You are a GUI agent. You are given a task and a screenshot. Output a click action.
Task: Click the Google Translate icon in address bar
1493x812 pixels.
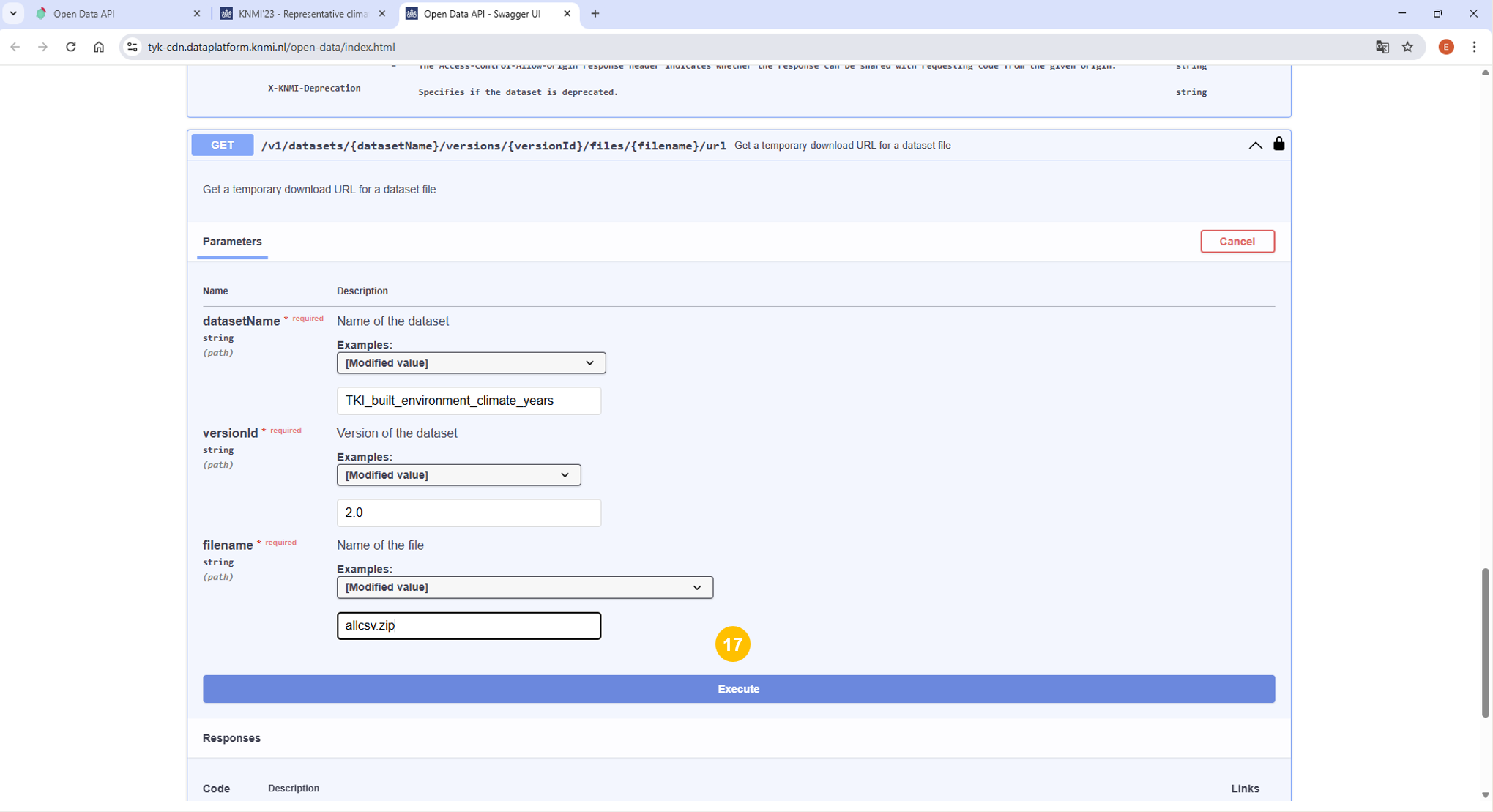[x=1382, y=47]
